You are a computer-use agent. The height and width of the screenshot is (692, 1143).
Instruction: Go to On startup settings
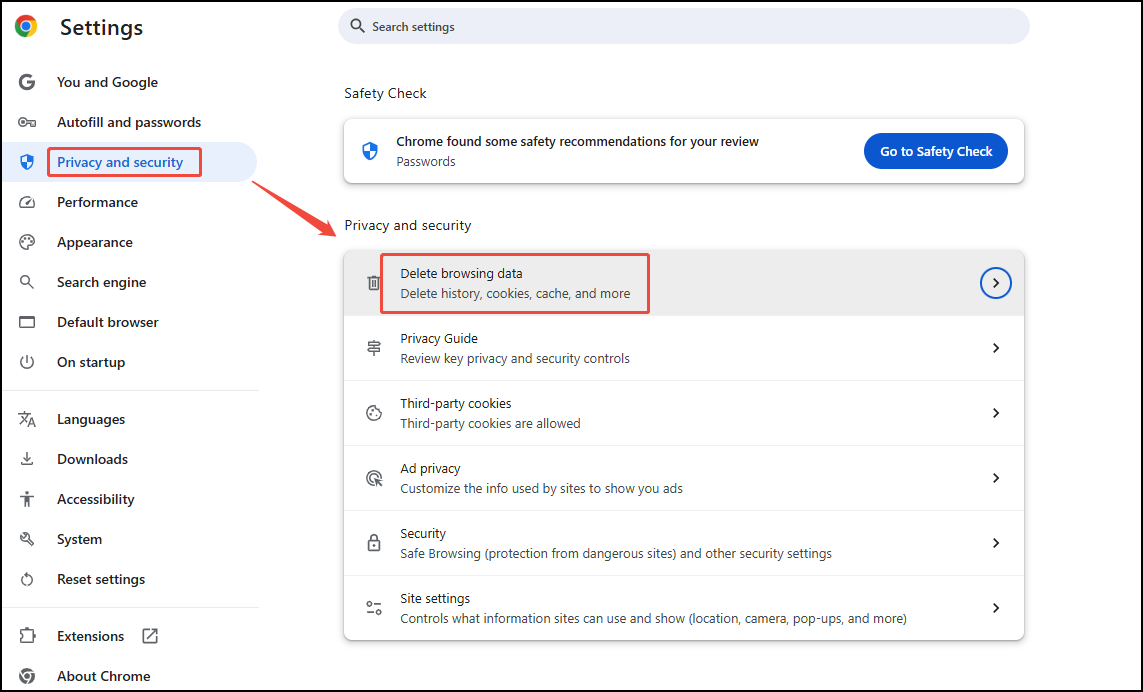pyautogui.click(x=91, y=362)
